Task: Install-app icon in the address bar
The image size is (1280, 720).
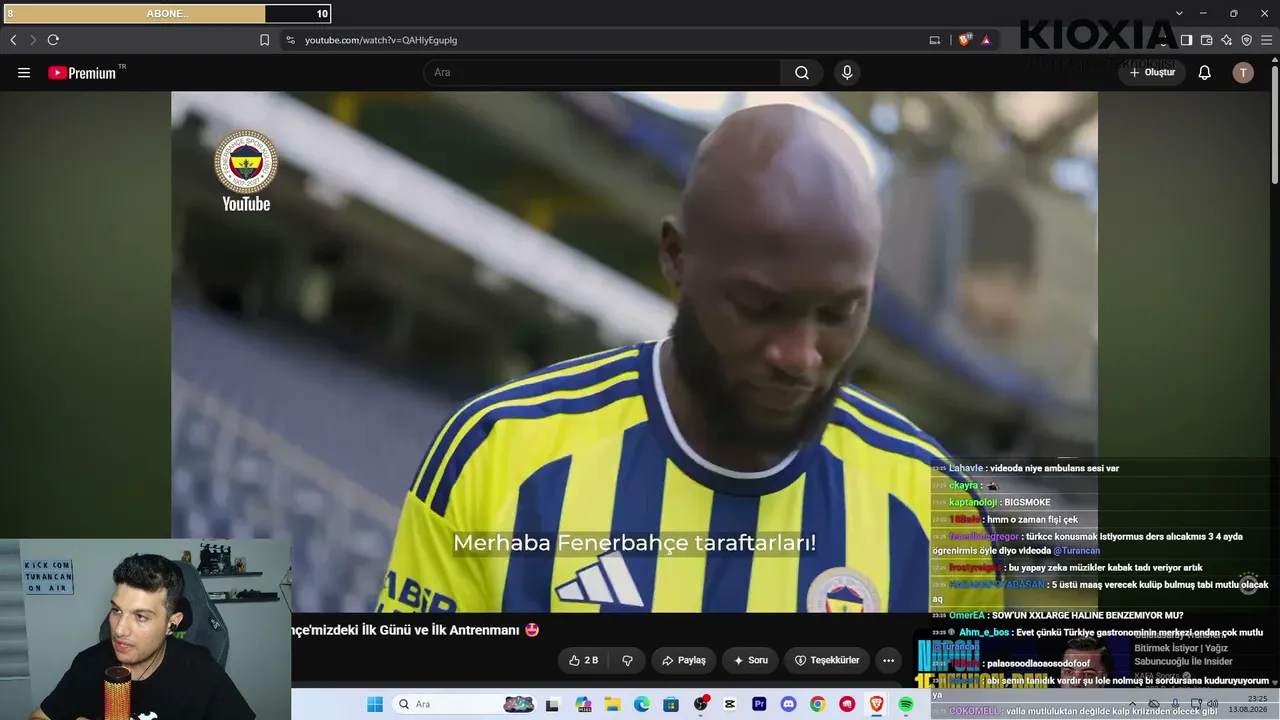Action: tap(935, 40)
